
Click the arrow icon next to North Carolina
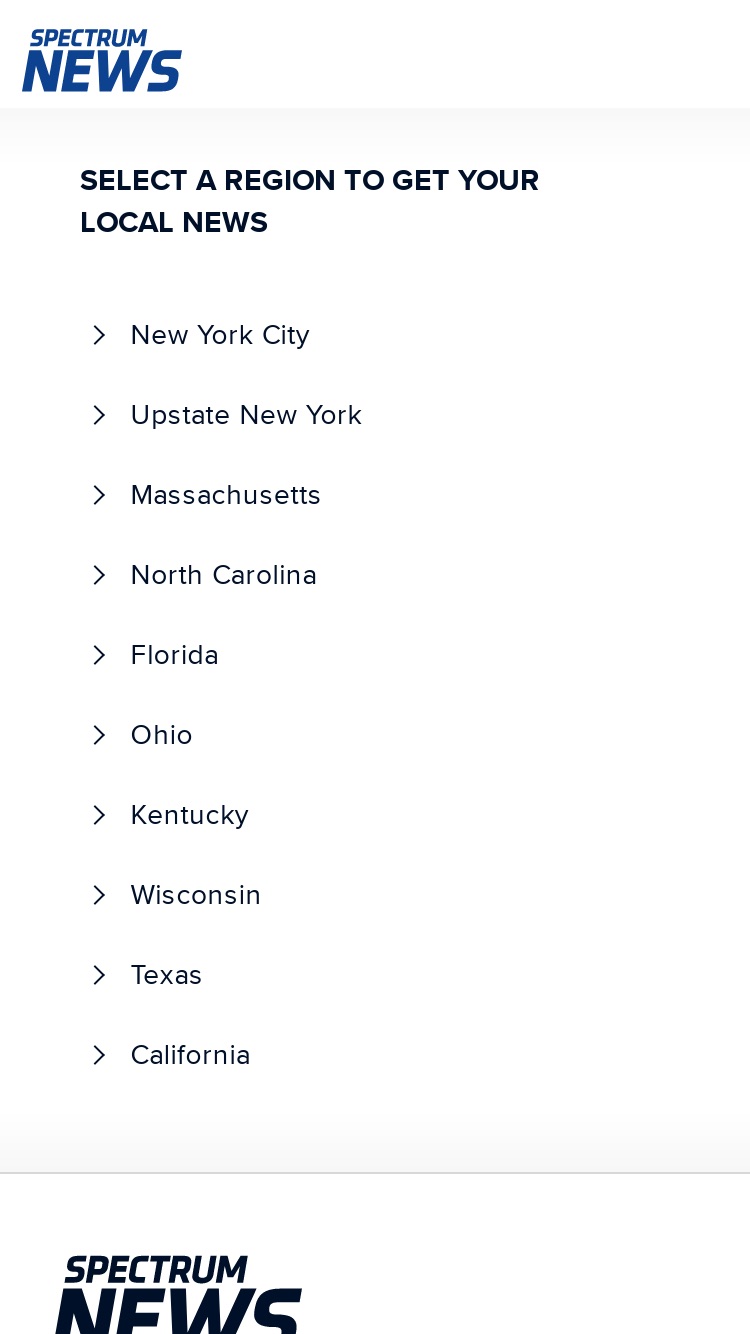(99, 575)
